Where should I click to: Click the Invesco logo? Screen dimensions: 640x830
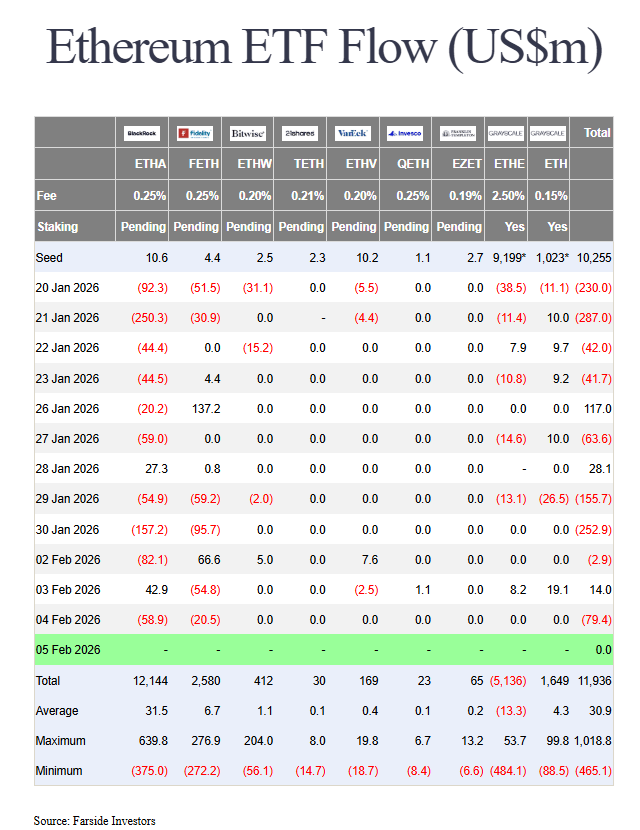(405, 133)
